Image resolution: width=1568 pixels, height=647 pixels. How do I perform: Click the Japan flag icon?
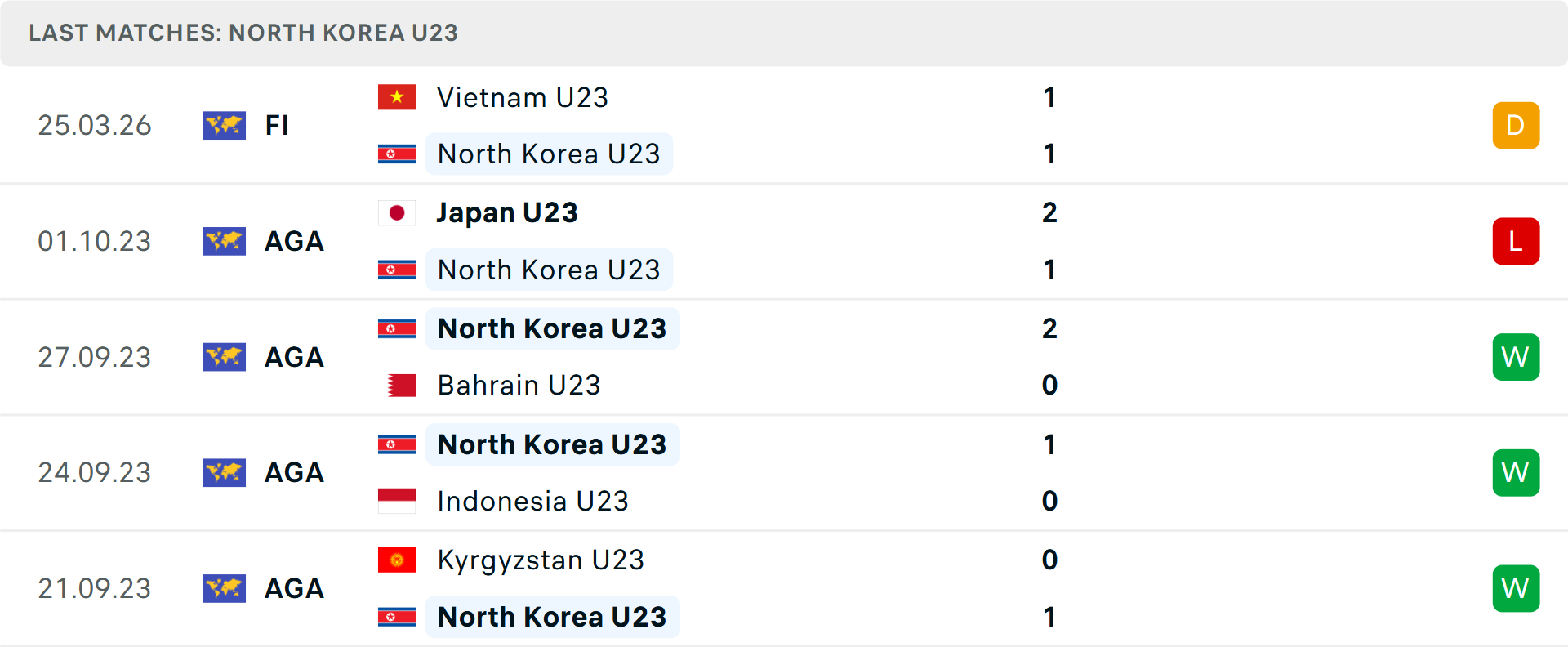(397, 212)
